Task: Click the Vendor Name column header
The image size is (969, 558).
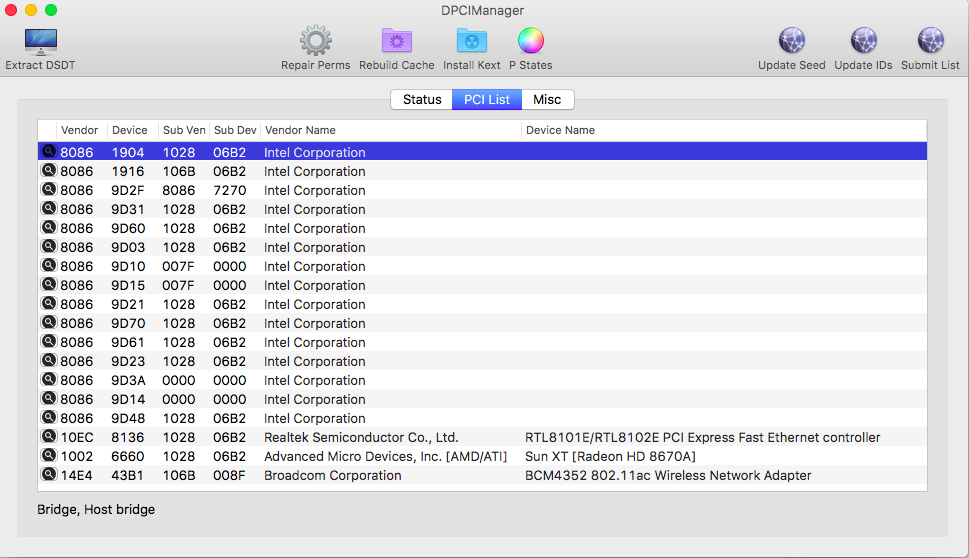Action: coord(300,130)
